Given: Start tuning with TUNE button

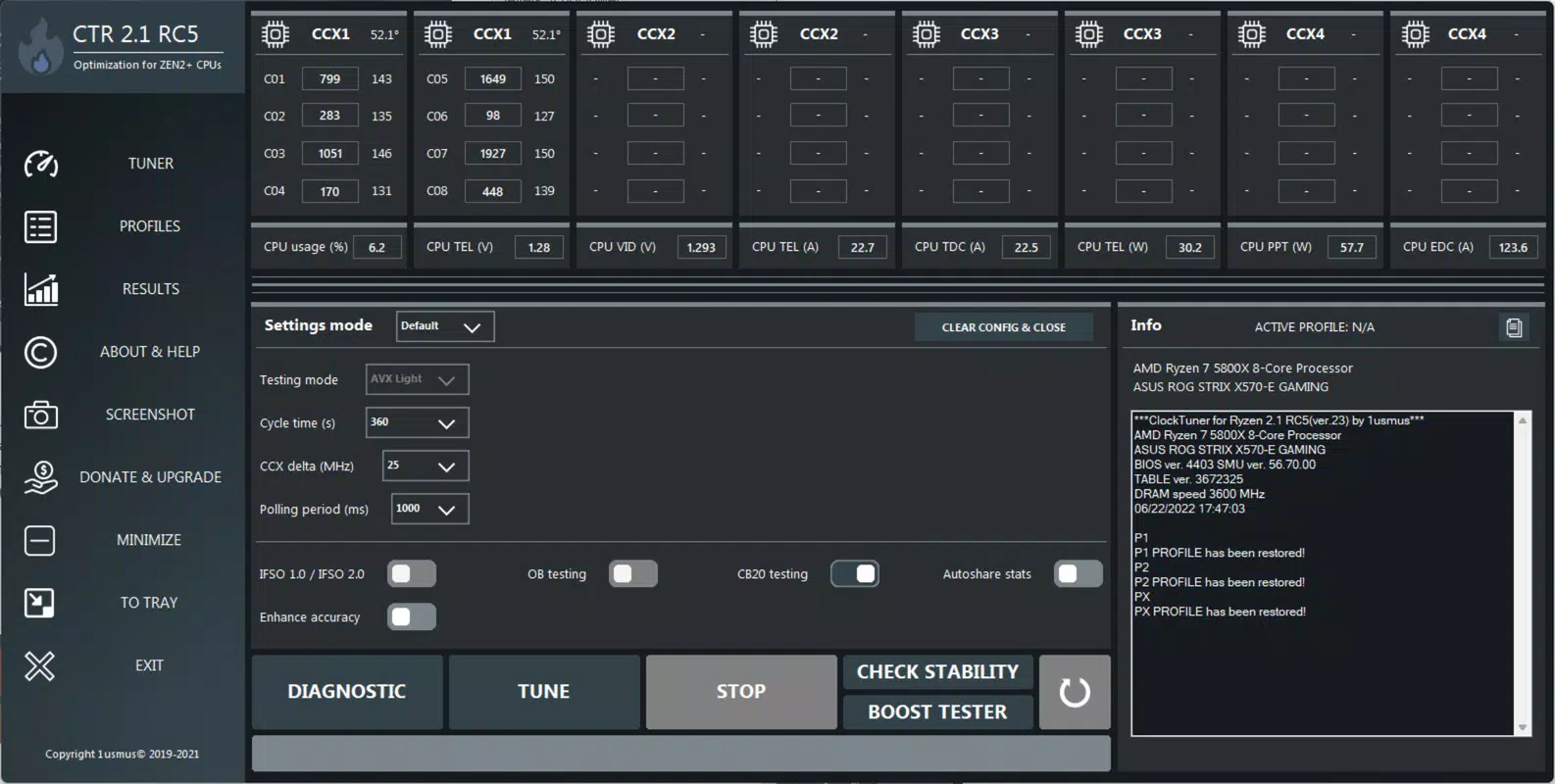Looking at the screenshot, I should tap(544, 692).
